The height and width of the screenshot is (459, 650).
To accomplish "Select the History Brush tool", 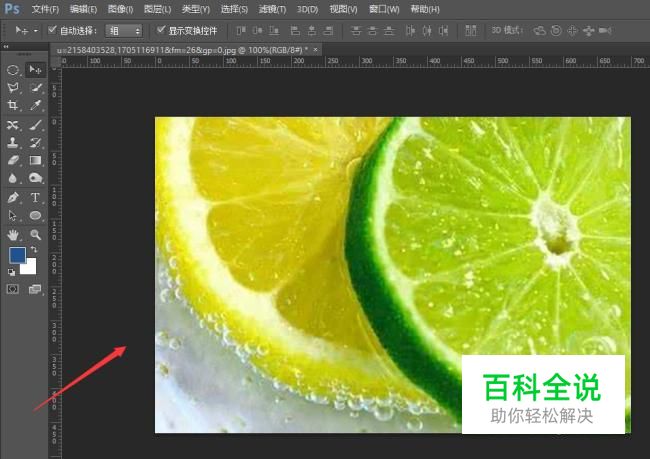I will [36, 143].
